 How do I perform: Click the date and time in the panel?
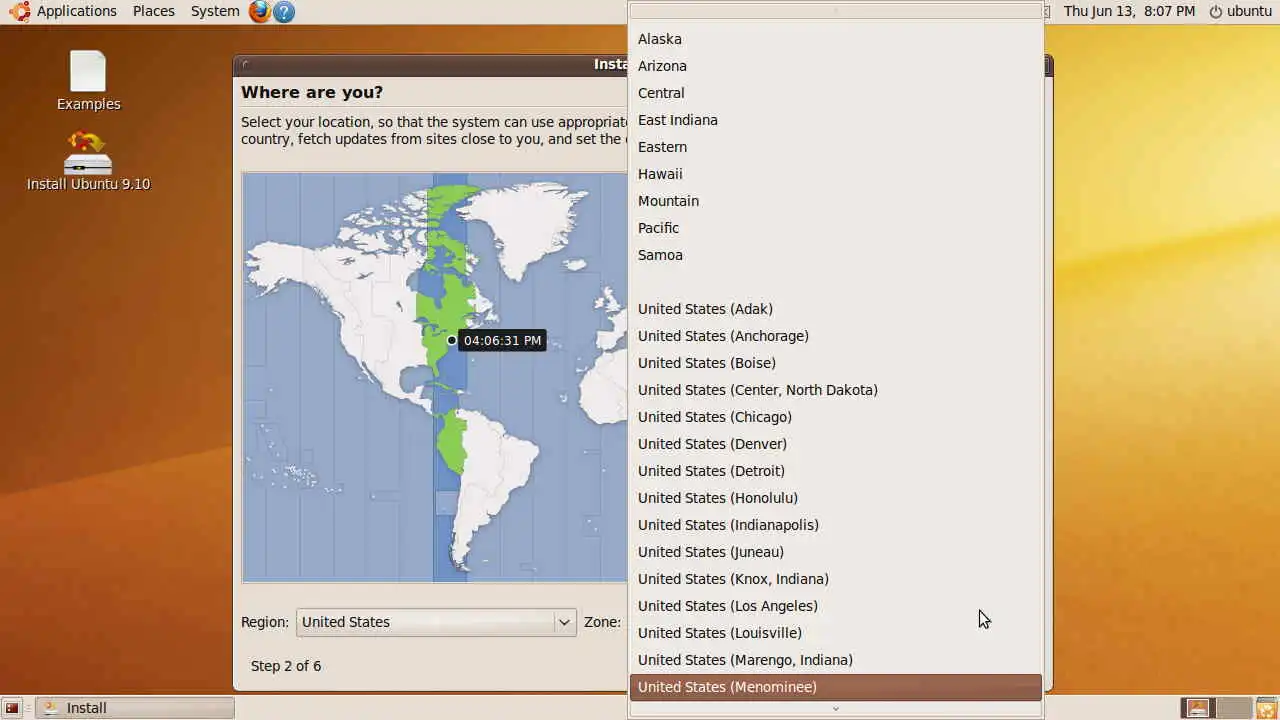click(x=1129, y=11)
